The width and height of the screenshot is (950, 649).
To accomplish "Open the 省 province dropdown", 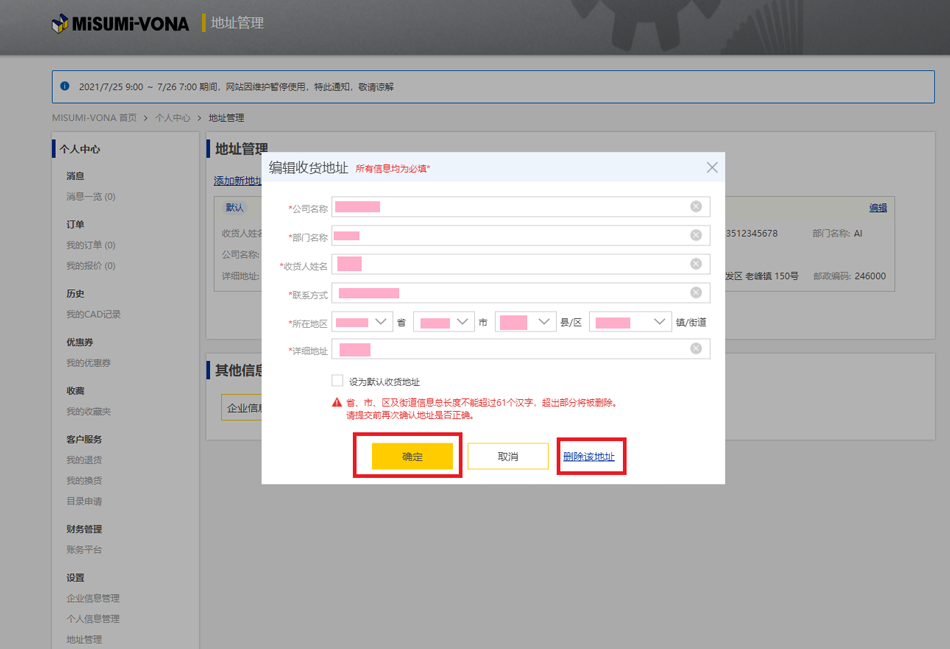I will pos(362,322).
